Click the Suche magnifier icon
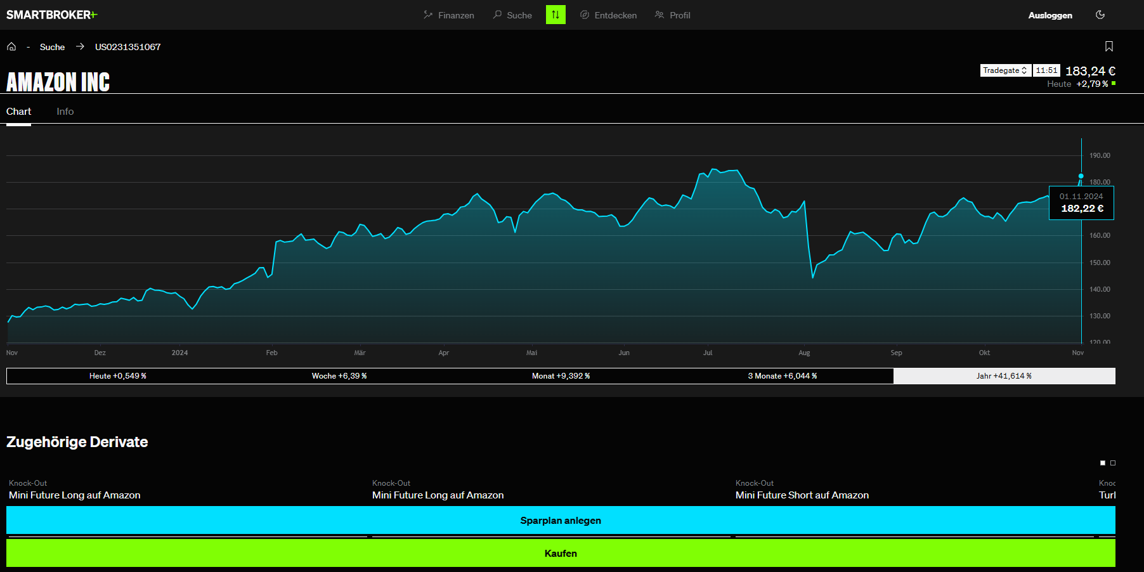1144x572 pixels. pyautogui.click(x=498, y=15)
